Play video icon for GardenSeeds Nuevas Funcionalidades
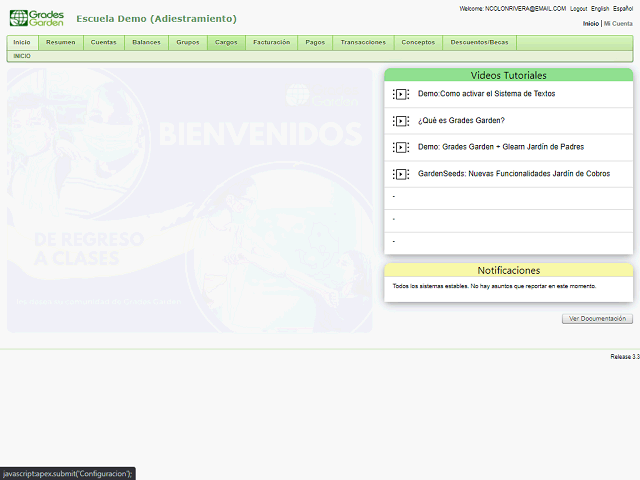The width and height of the screenshot is (640, 480). 401,174
